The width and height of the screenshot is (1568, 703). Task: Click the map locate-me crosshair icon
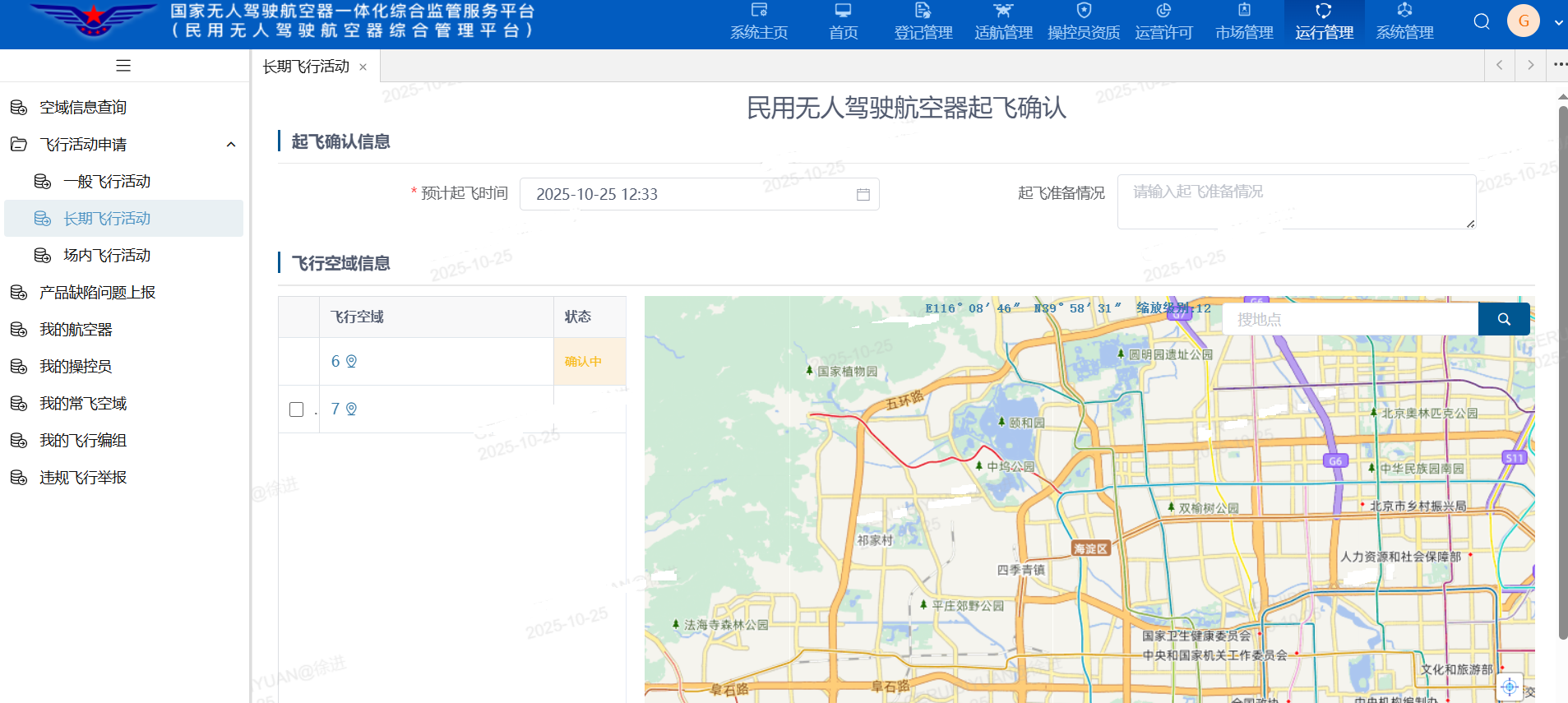[1509, 687]
